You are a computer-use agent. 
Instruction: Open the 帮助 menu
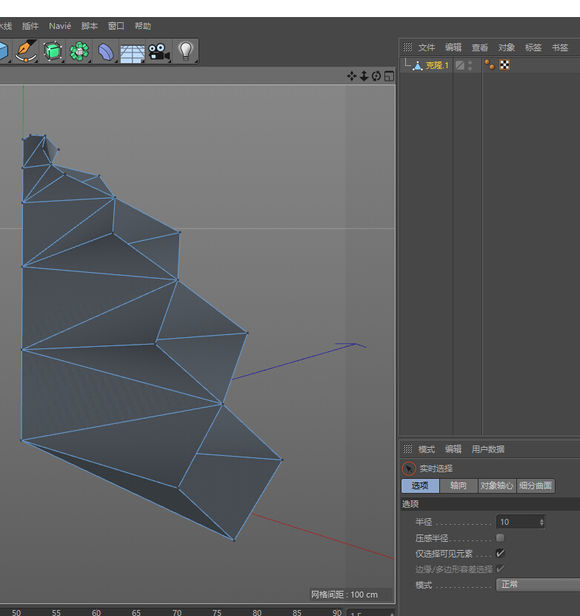point(143,26)
